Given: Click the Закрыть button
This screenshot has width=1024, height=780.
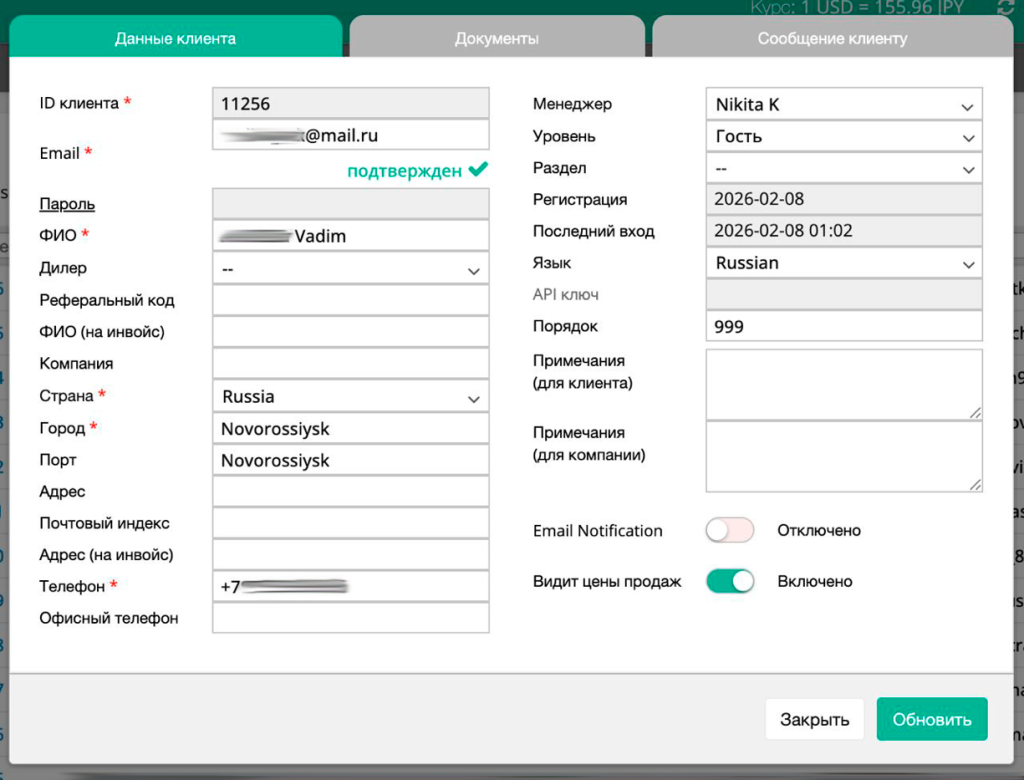Looking at the screenshot, I should 814,719.
